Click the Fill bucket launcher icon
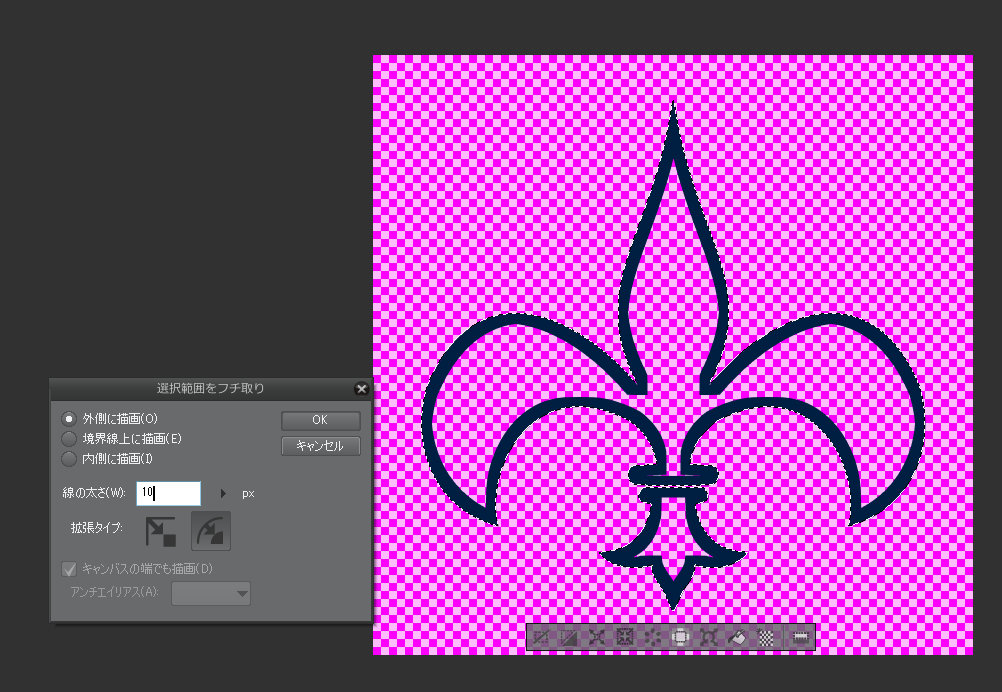Image resolution: width=1002 pixels, height=692 pixels. coord(737,637)
